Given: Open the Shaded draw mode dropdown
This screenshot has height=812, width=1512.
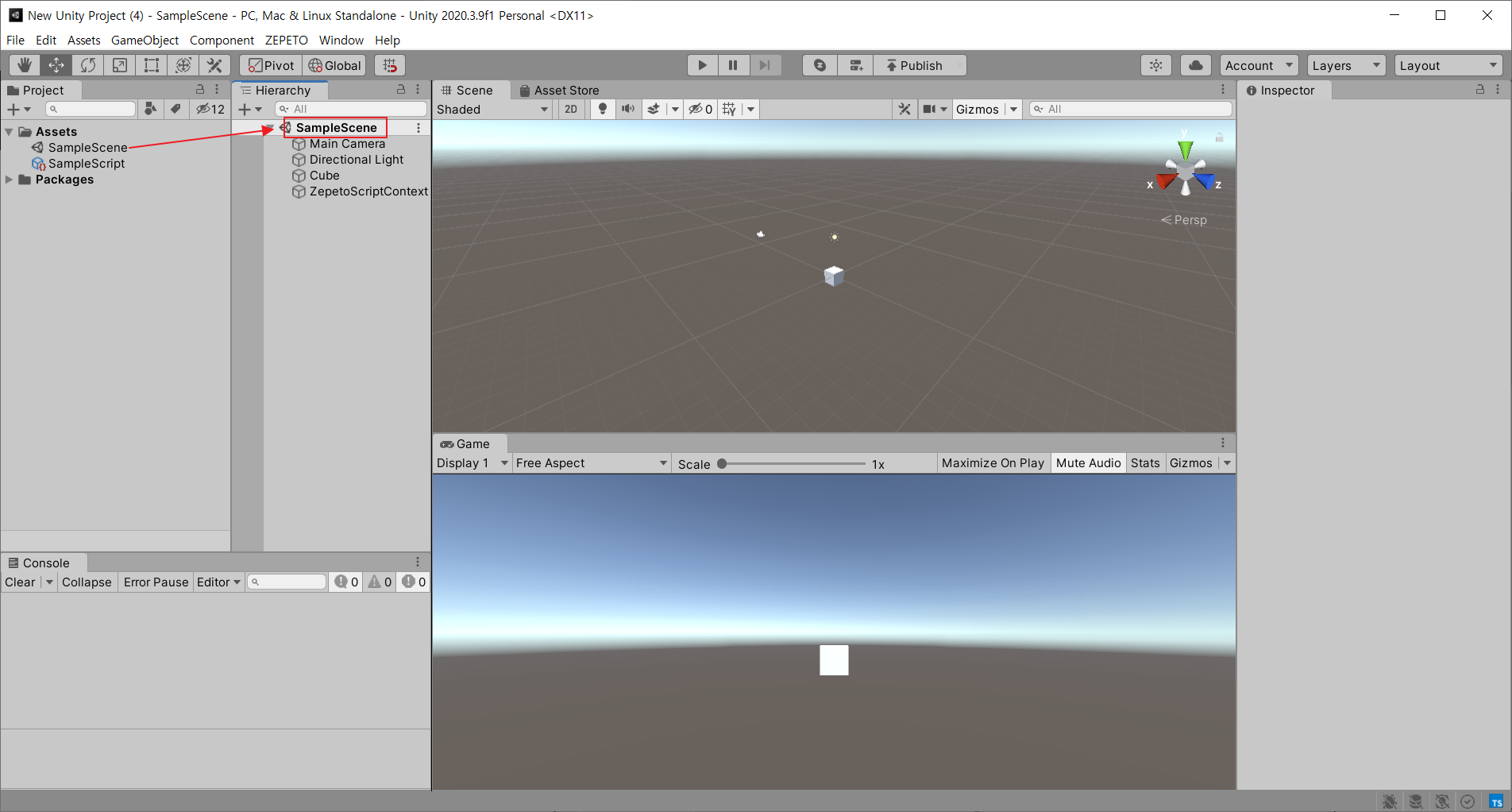Looking at the screenshot, I should [x=492, y=109].
